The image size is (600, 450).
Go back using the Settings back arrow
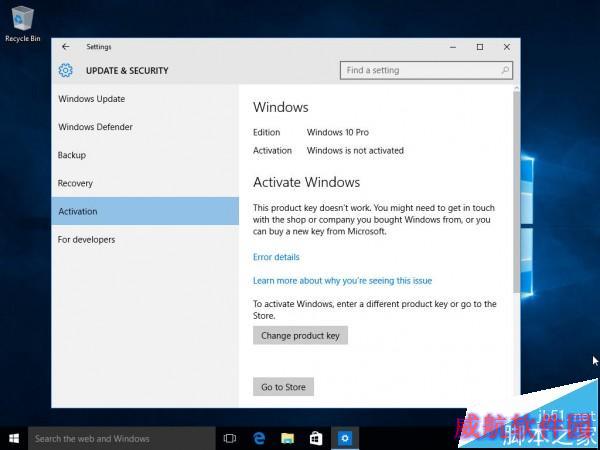pyautogui.click(x=66, y=47)
